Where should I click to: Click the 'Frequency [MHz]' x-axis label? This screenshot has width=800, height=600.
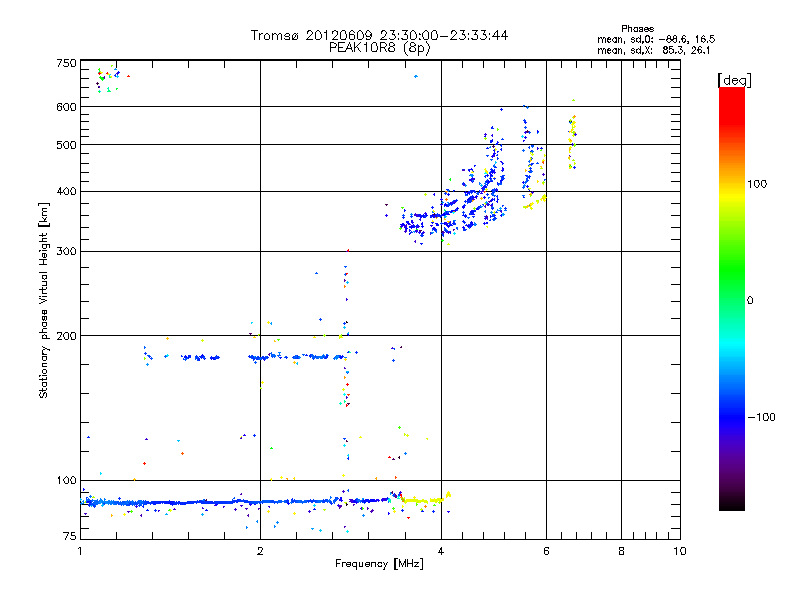point(379,564)
